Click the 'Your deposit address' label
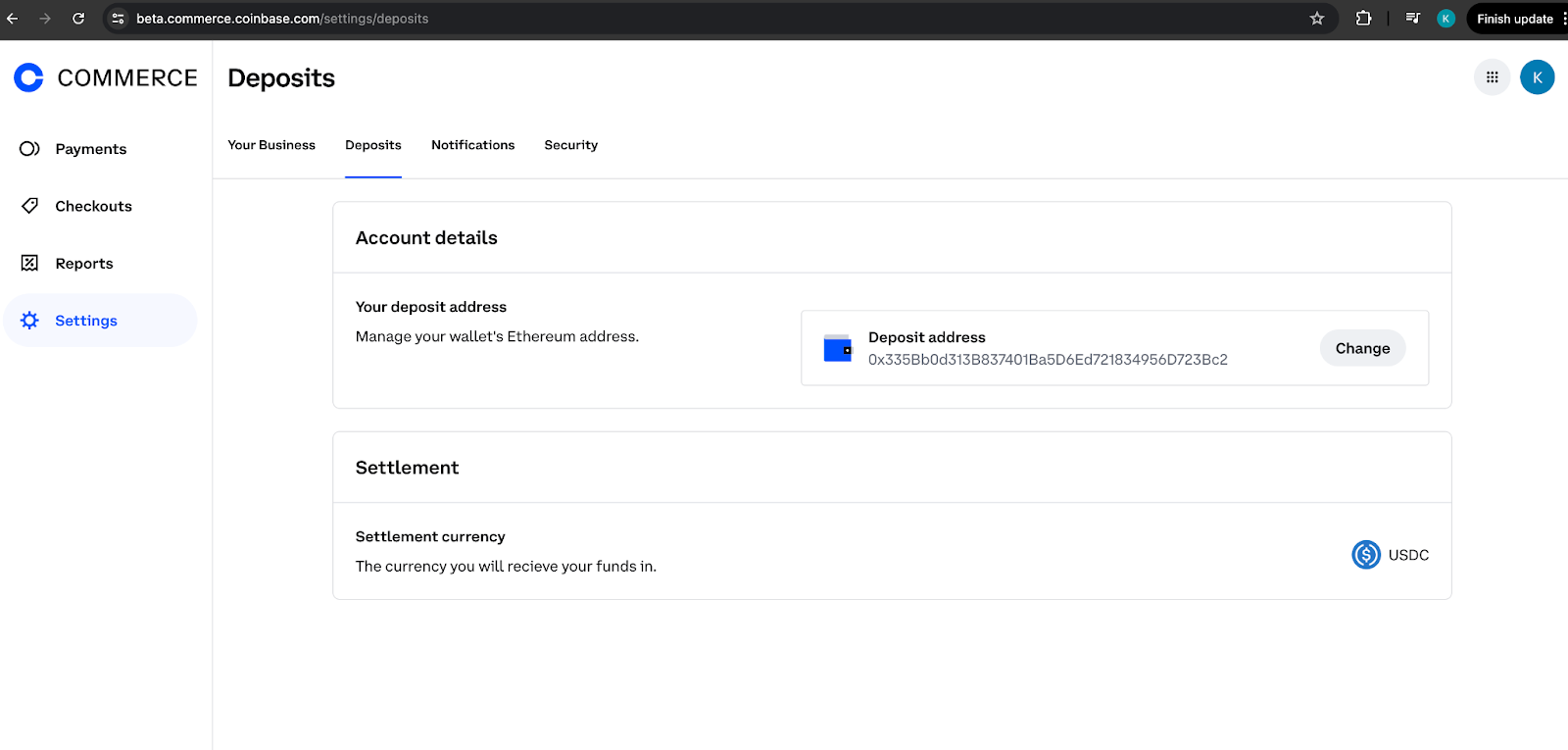Viewport: 1568px width, 750px height. (431, 307)
